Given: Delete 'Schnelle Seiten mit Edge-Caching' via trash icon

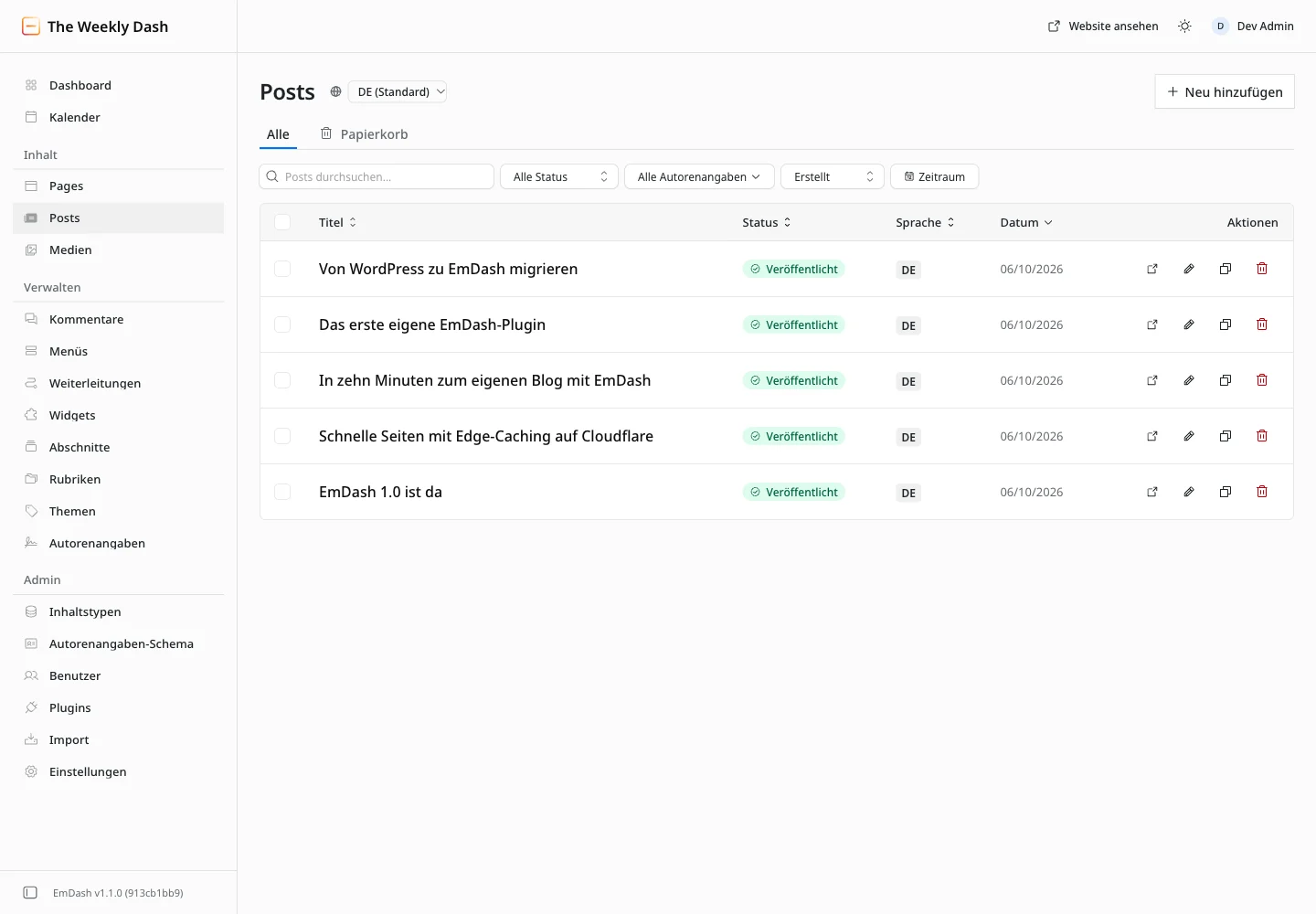Looking at the screenshot, I should click(x=1262, y=436).
